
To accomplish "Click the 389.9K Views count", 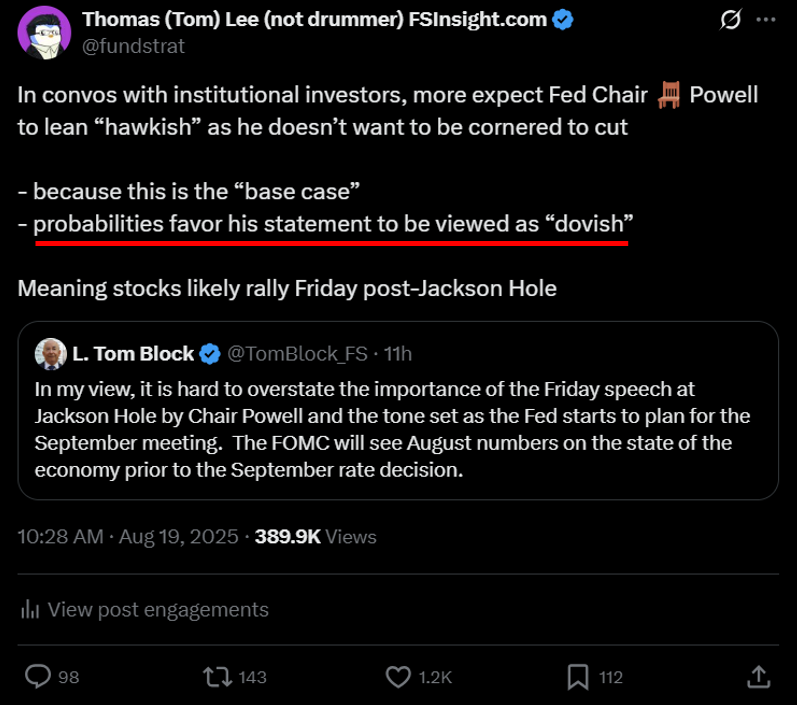I will 316,537.
